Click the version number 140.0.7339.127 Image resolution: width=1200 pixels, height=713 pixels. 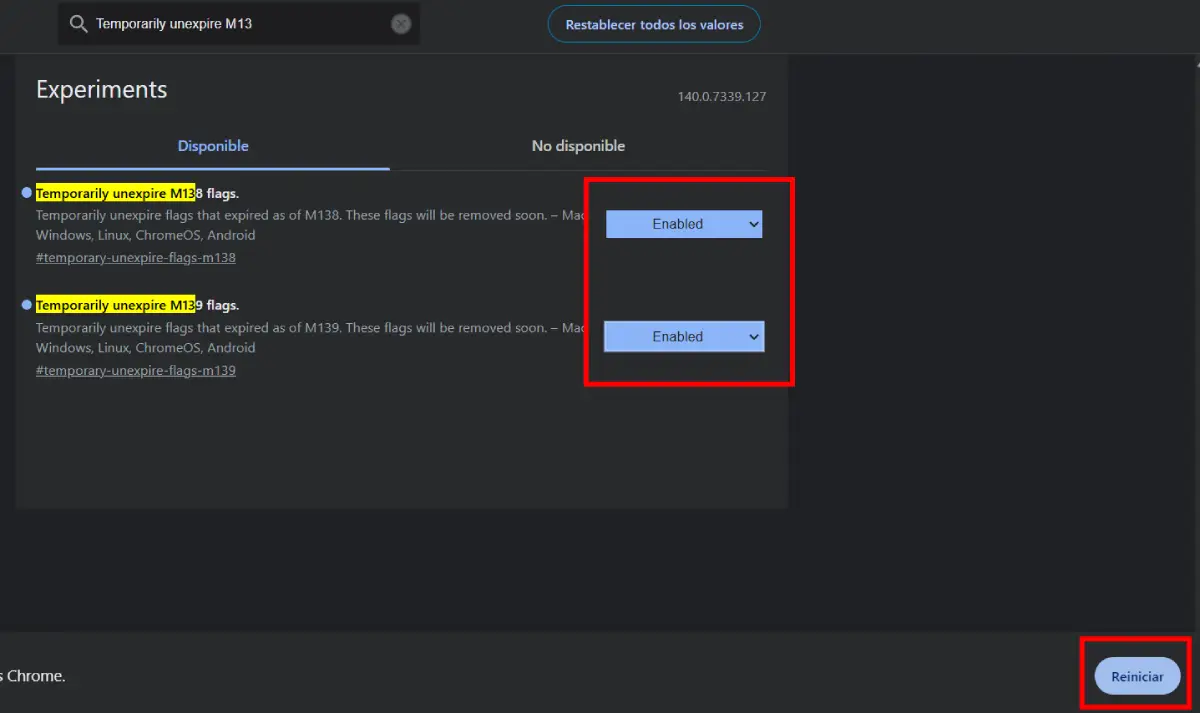[x=721, y=97]
